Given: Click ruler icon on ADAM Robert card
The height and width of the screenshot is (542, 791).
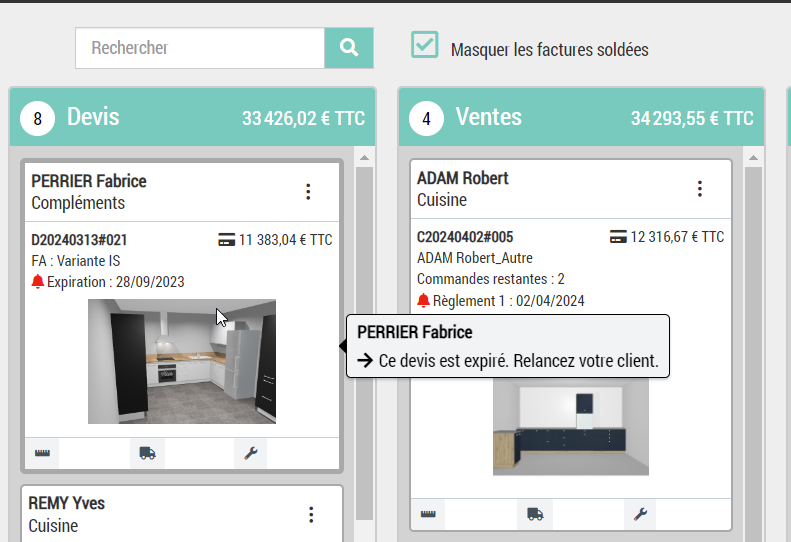Looking at the screenshot, I should tap(428, 515).
